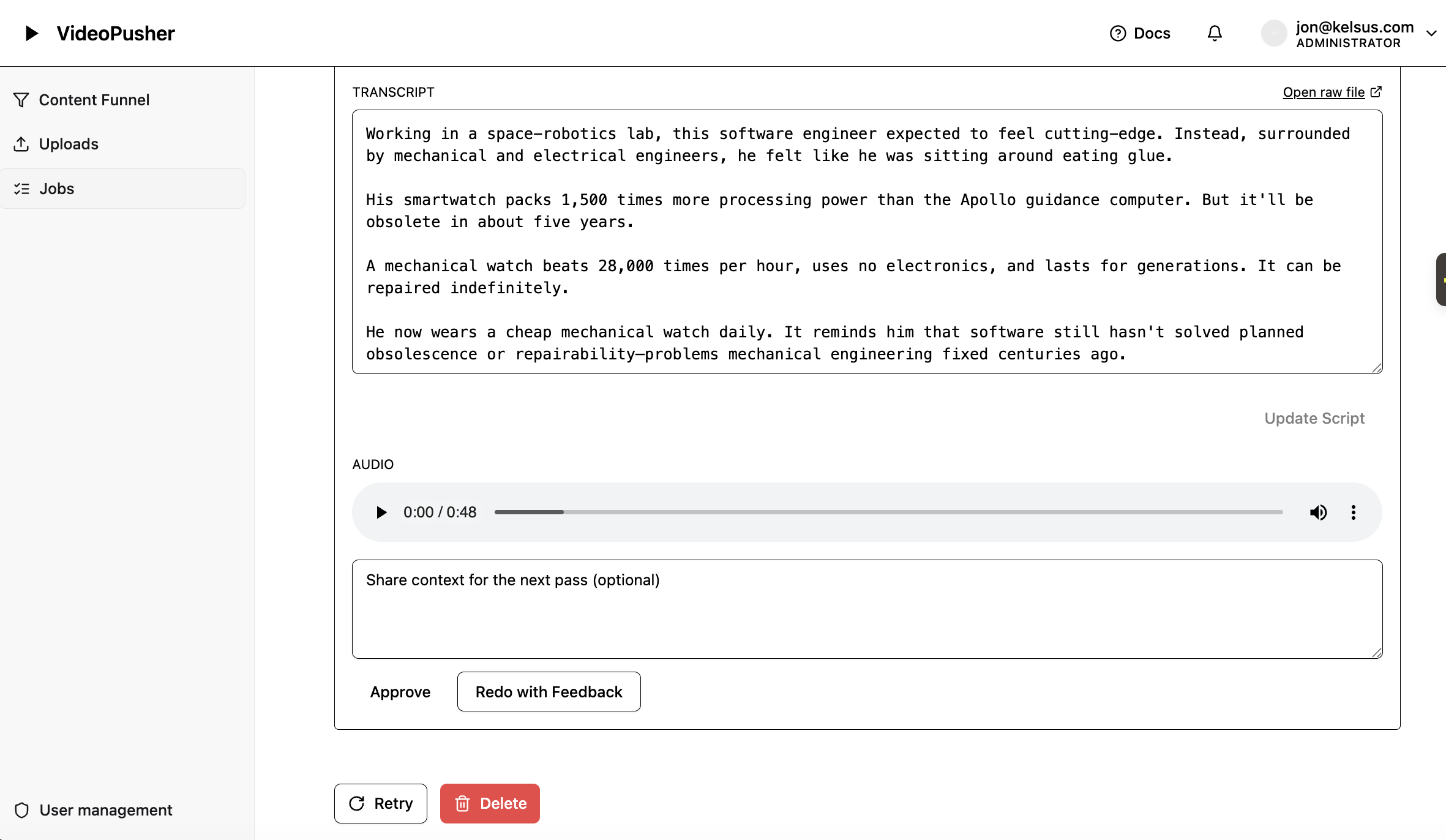
Task: Mute the audio with the volume icon
Action: [x=1319, y=512]
